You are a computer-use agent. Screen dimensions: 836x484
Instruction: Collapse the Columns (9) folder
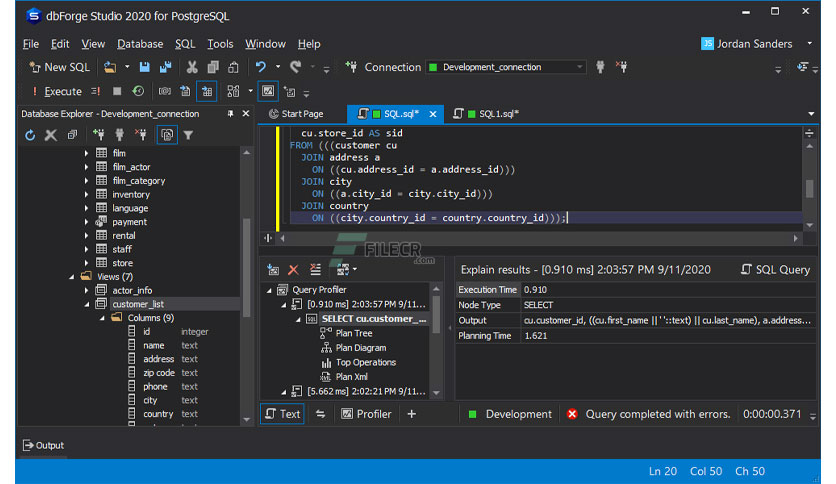tap(102, 318)
